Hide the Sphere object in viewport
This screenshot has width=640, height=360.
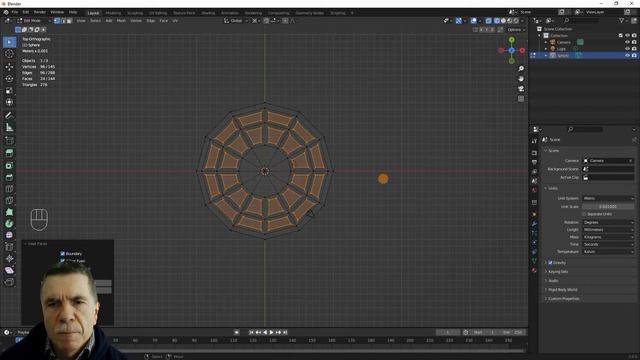[627, 55]
